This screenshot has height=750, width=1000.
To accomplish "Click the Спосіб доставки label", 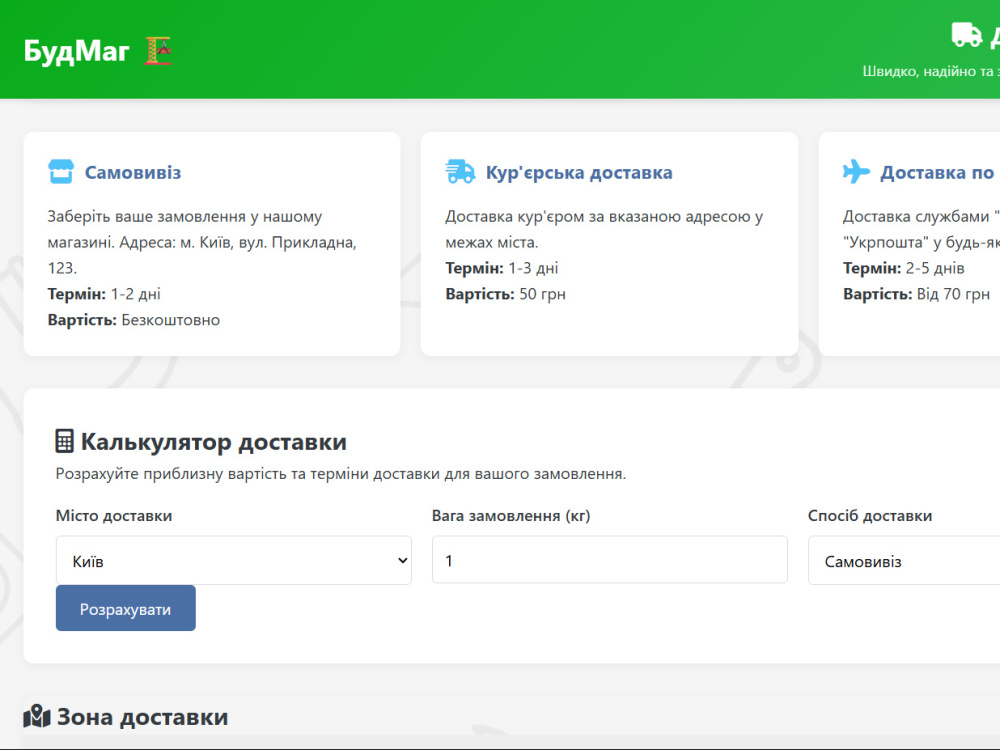I will [x=870, y=515].
